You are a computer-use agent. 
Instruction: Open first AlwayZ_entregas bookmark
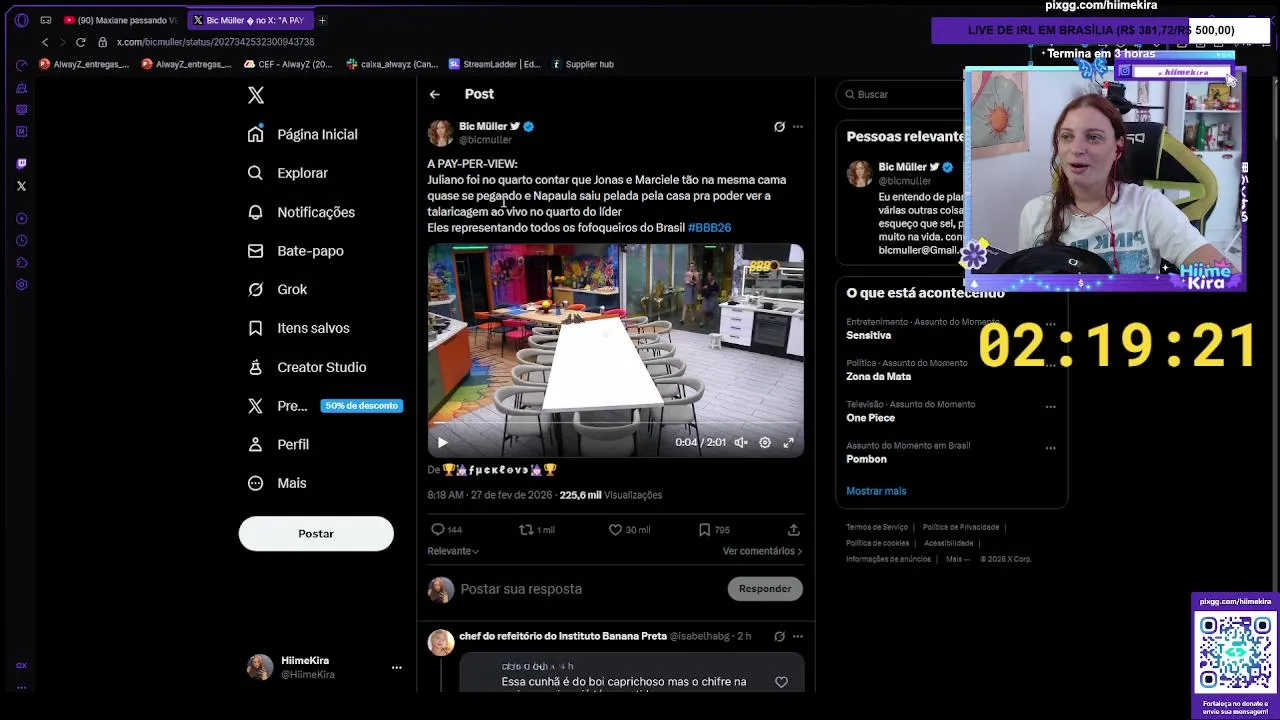tap(85, 64)
